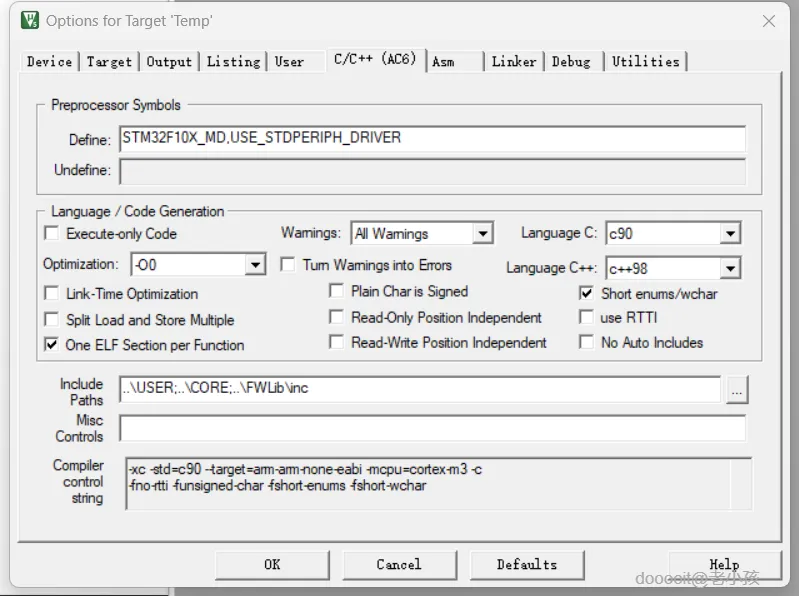Enable Turn Warnings into Errors
This screenshot has height=596, width=799.
pyautogui.click(x=287, y=265)
